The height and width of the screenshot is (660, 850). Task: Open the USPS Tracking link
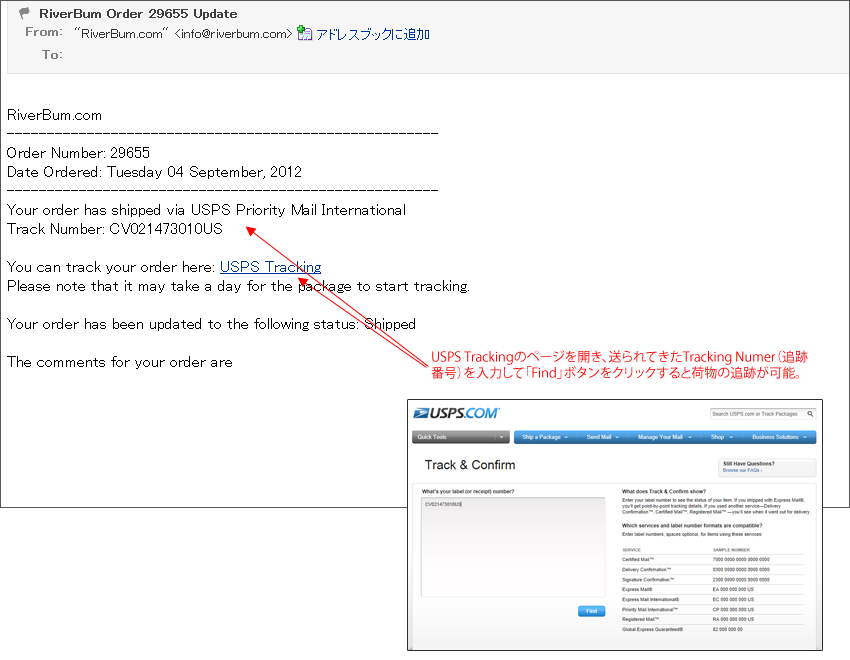271,267
